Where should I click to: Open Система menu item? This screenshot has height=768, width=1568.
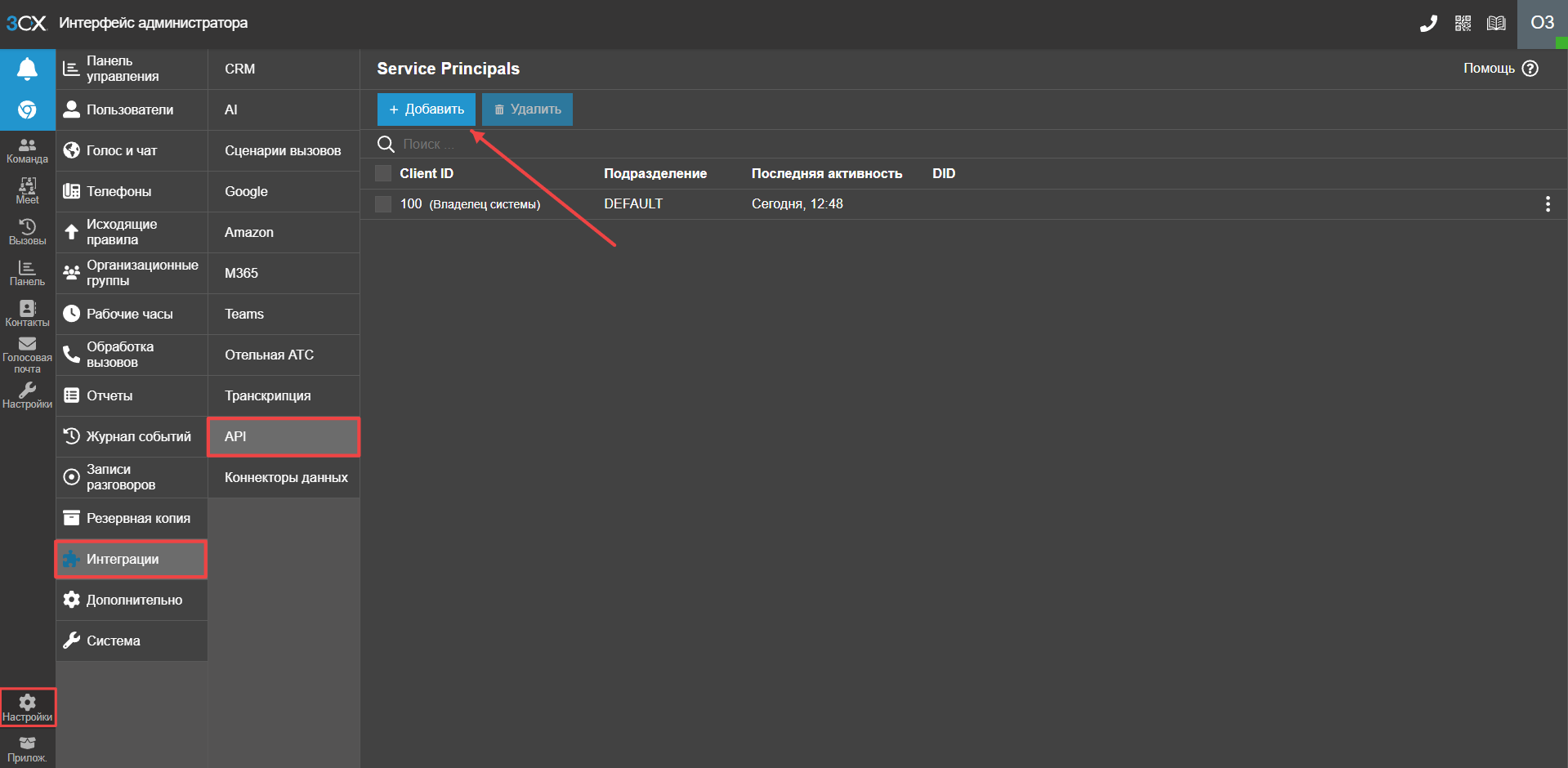tap(132, 641)
